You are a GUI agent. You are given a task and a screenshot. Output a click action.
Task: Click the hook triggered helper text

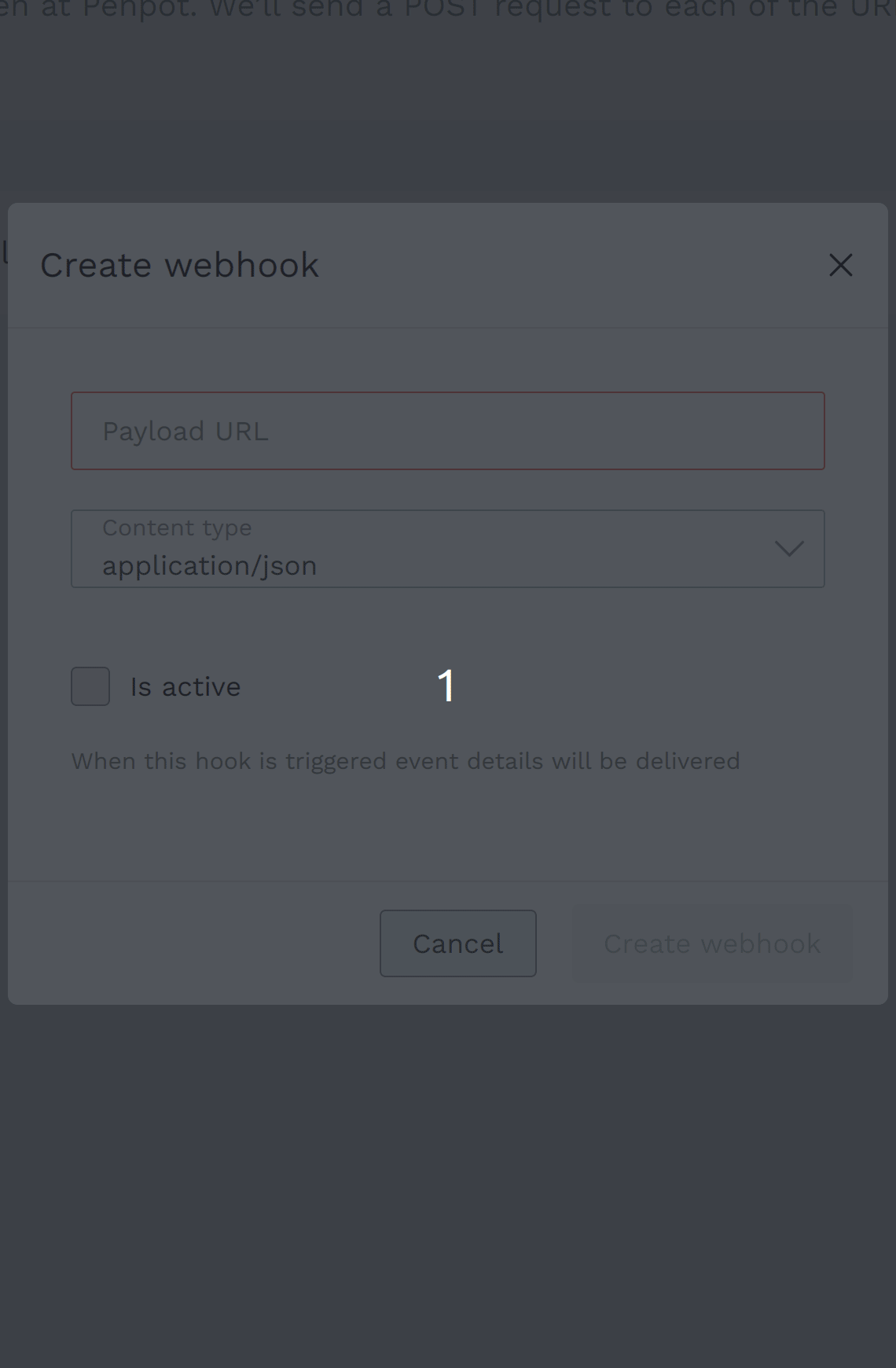point(406,761)
